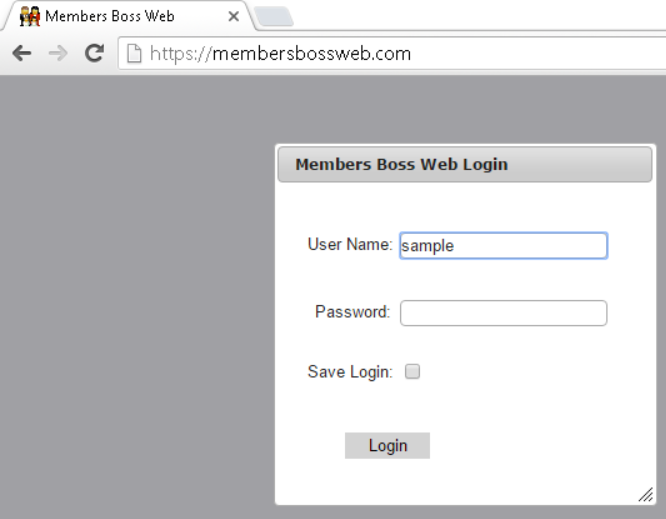Click the Password label
Image resolution: width=666 pixels, height=519 pixels.
(353, 312)
